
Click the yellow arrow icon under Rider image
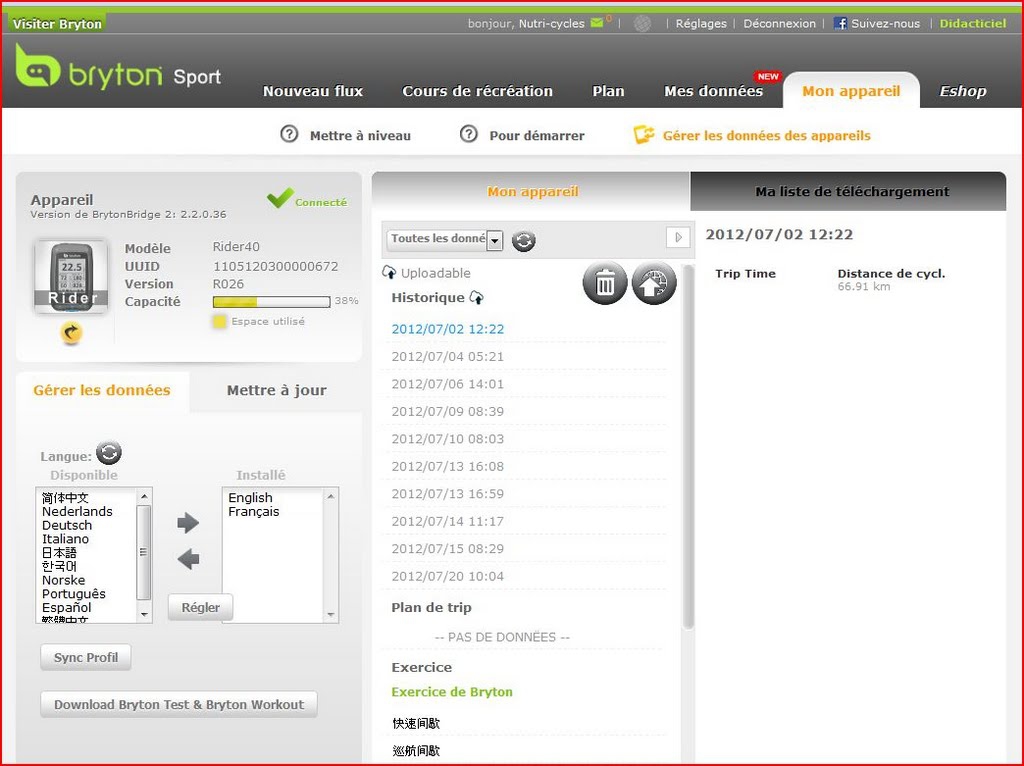click(71, 333)
